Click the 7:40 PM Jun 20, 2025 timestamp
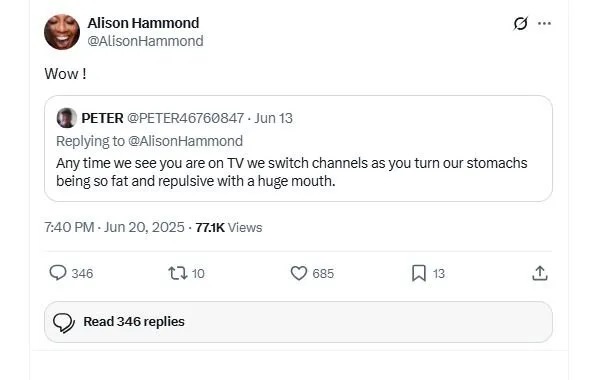The image size is (595, 380). point(114,227)
